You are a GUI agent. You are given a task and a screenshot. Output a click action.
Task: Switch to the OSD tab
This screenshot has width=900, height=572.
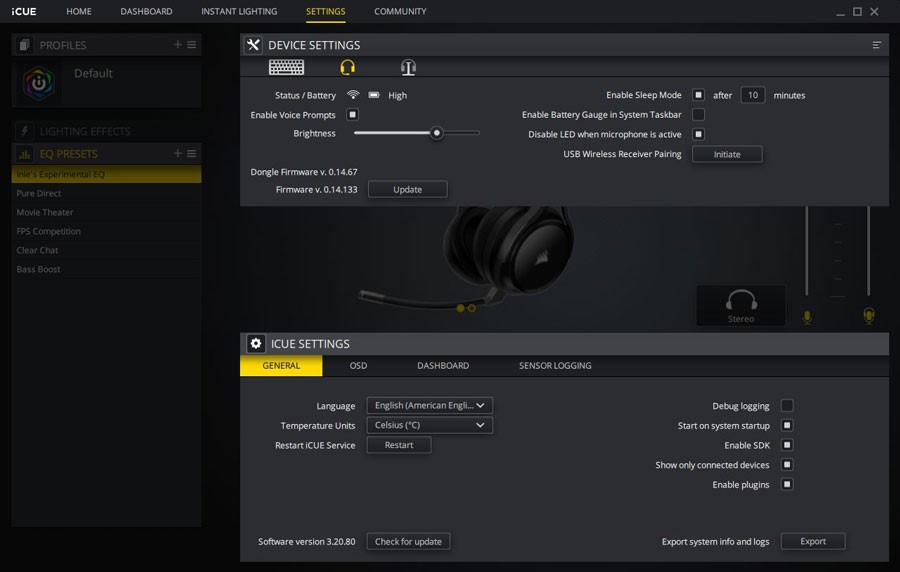pos(358,365)
